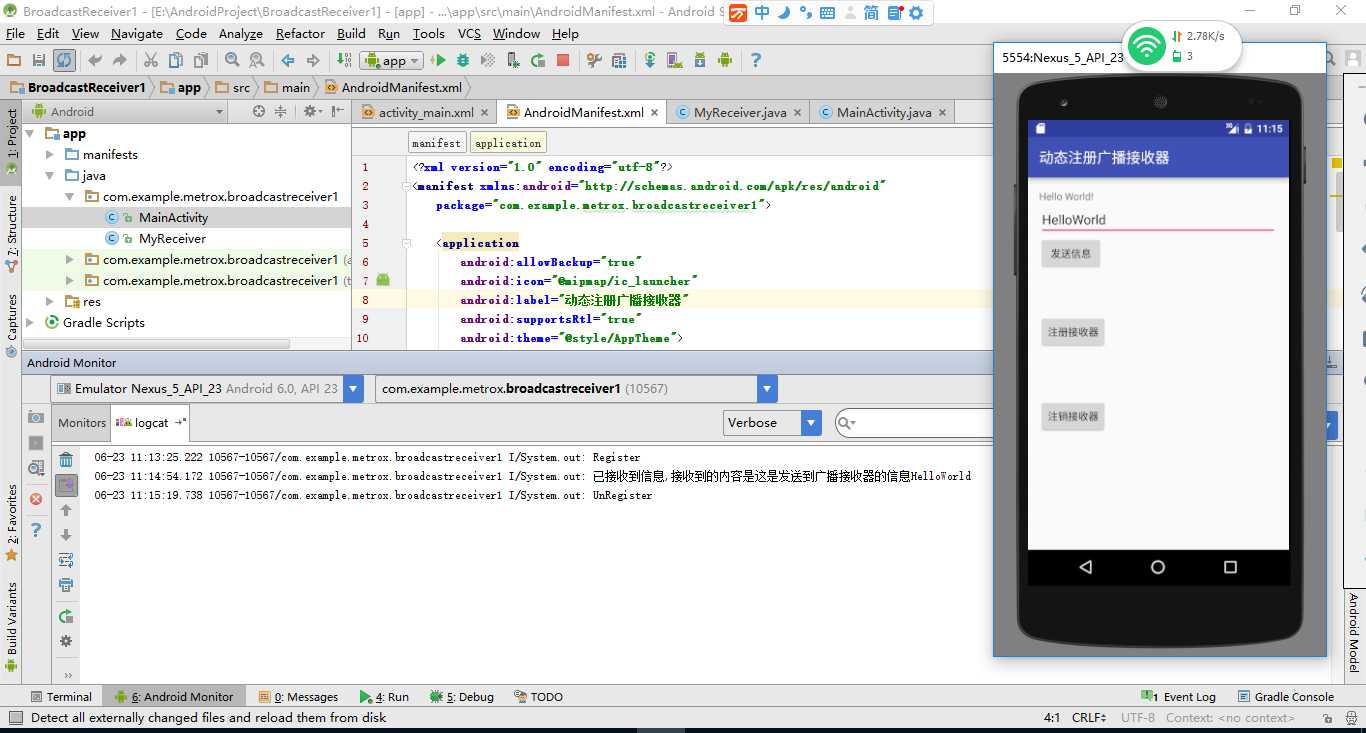Click the Redo arrow in toolbar
1366x733 pixels.
point(118,61)
